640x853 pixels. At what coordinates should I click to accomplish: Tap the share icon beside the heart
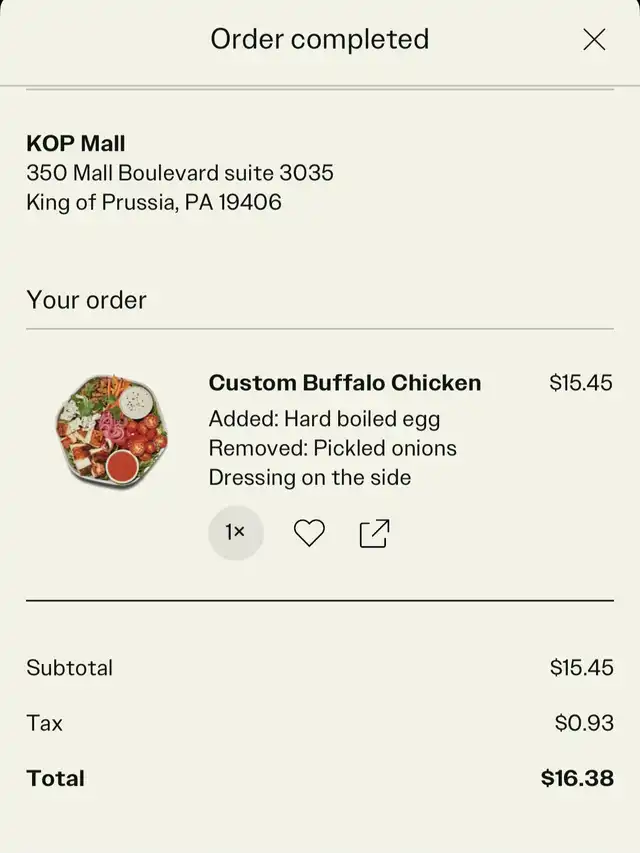point(374,533)
